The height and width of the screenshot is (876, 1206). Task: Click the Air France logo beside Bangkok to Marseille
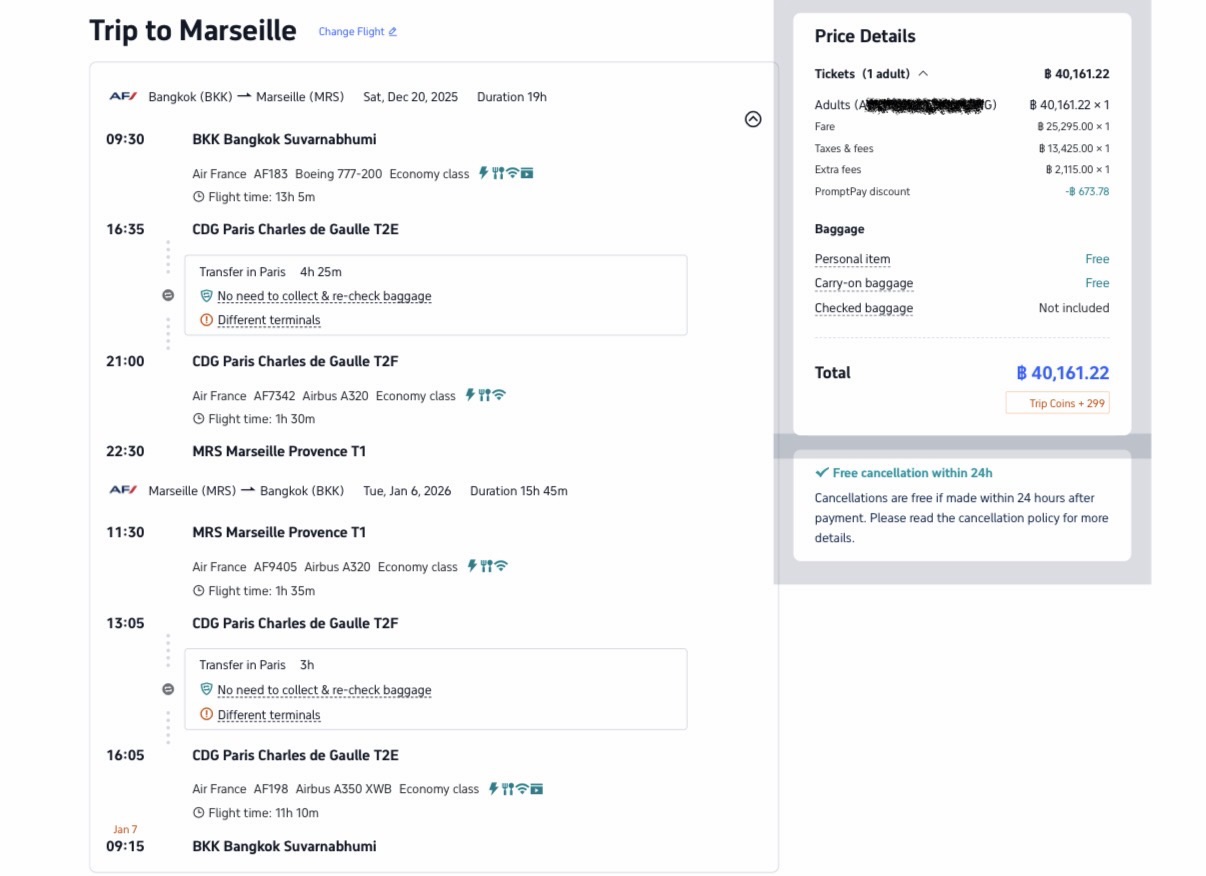click(123, 97)
